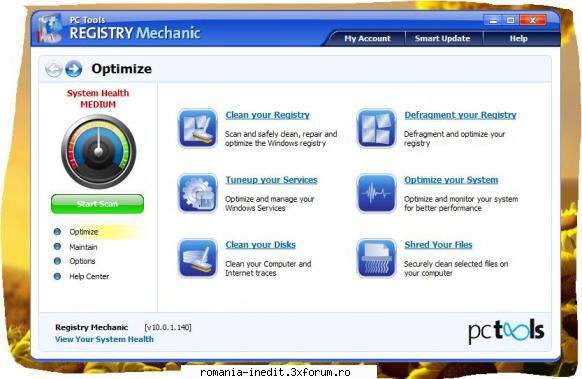Close the Registry Mechanic window
The width and height of the screenshot is (582, 379).
pos(533,20)
